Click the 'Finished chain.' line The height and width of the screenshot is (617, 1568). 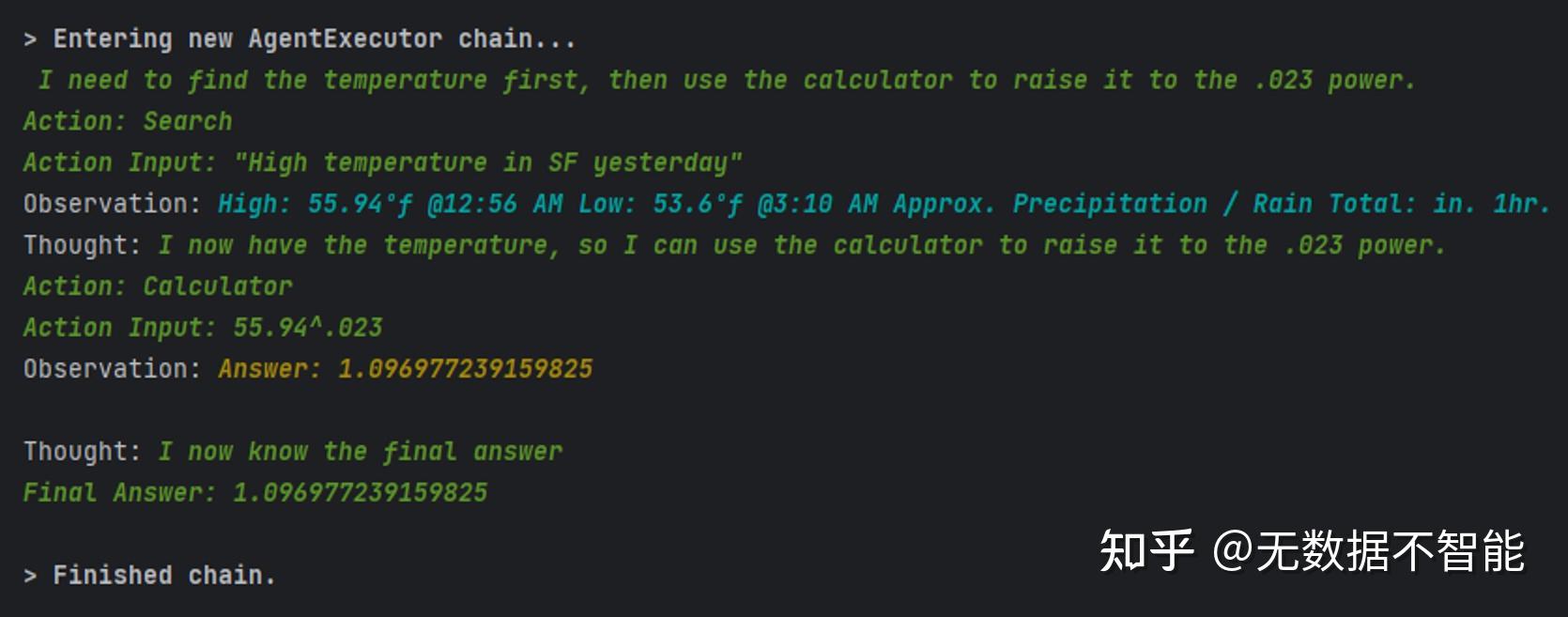pos(150,575)
